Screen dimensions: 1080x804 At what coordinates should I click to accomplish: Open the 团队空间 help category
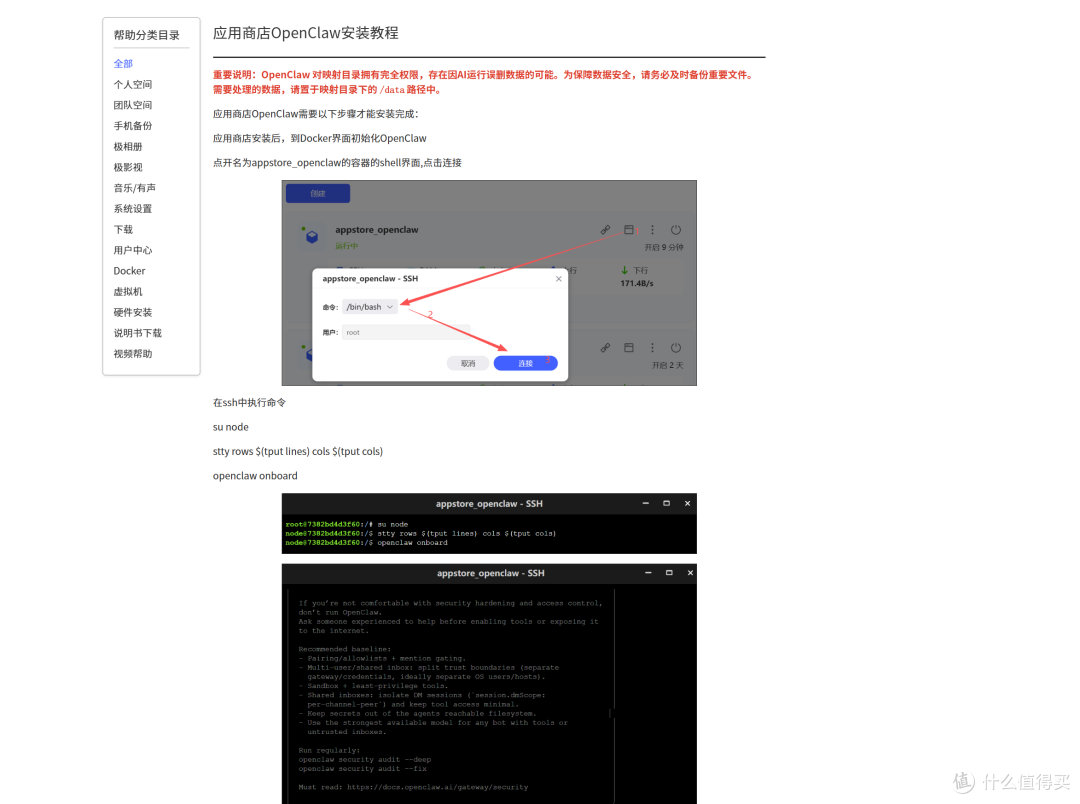pyautogui.click(x=133, y=105)
